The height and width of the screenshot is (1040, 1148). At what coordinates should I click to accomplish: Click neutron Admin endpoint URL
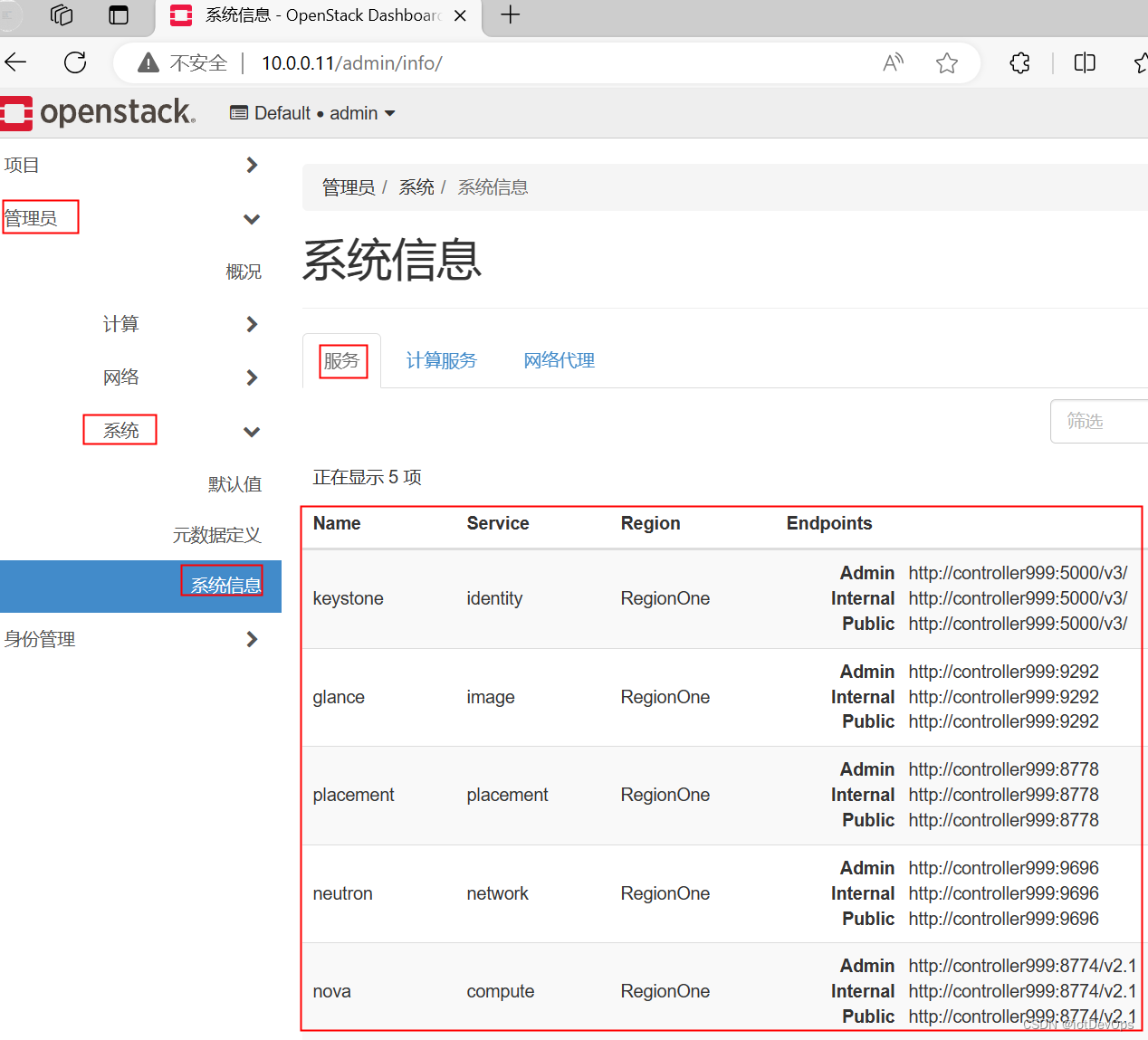tap(1003, 868)
